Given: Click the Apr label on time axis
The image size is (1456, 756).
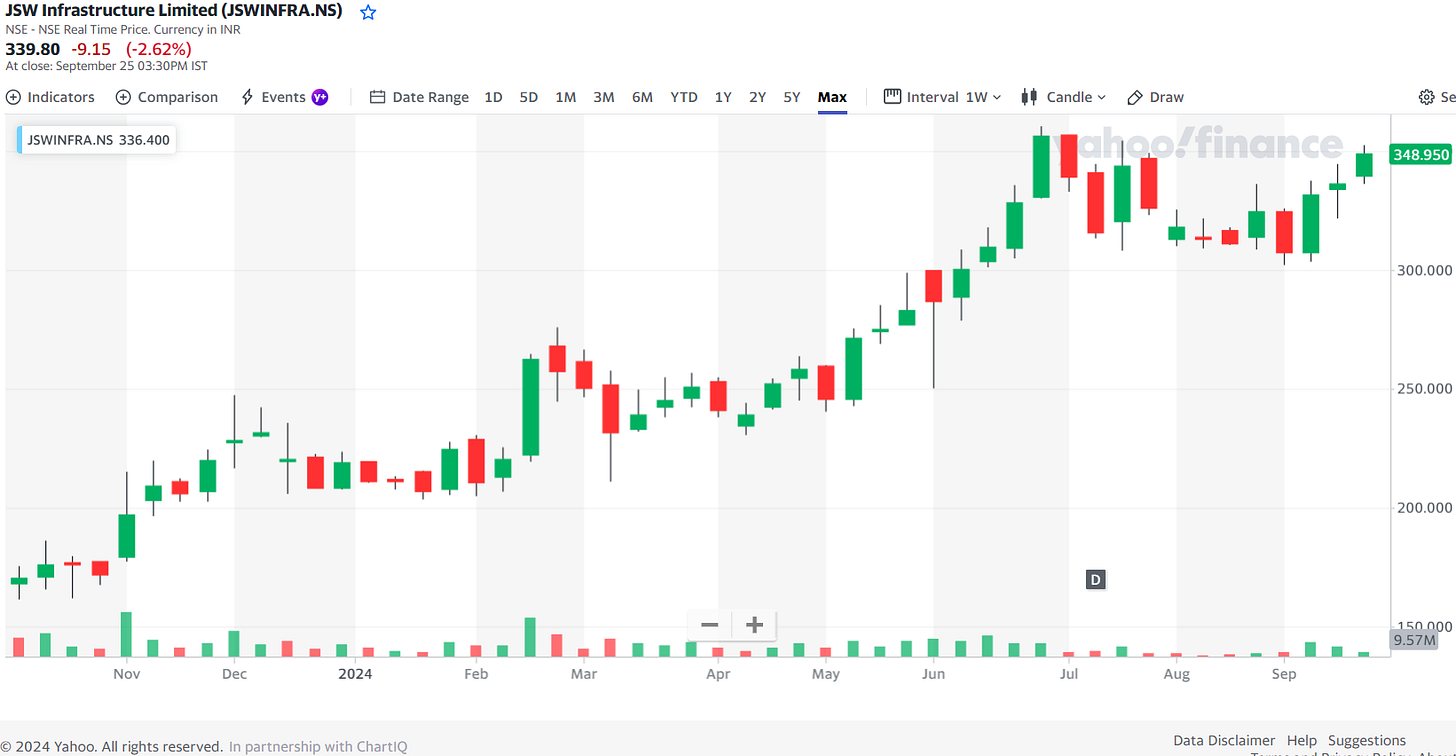Looking at the screenshot, I should (718, 674).
